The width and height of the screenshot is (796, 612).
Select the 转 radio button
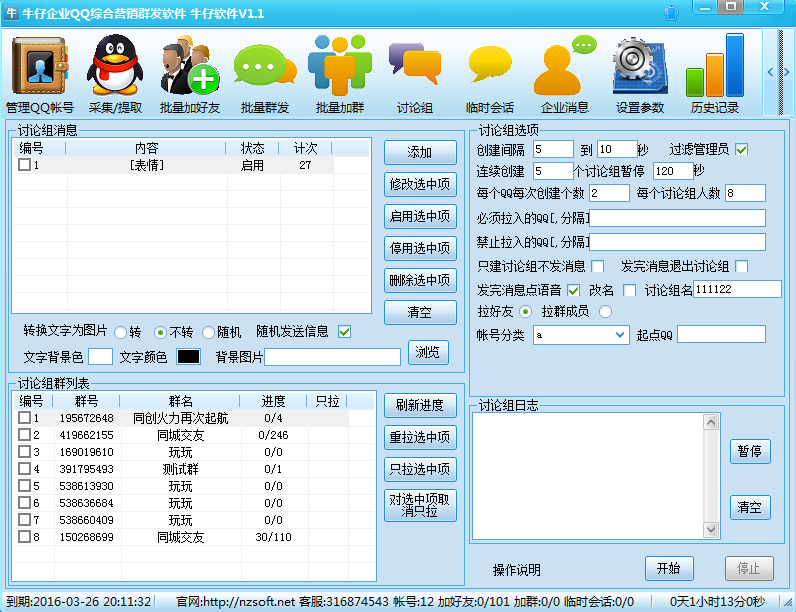click(x=120, y=332)
